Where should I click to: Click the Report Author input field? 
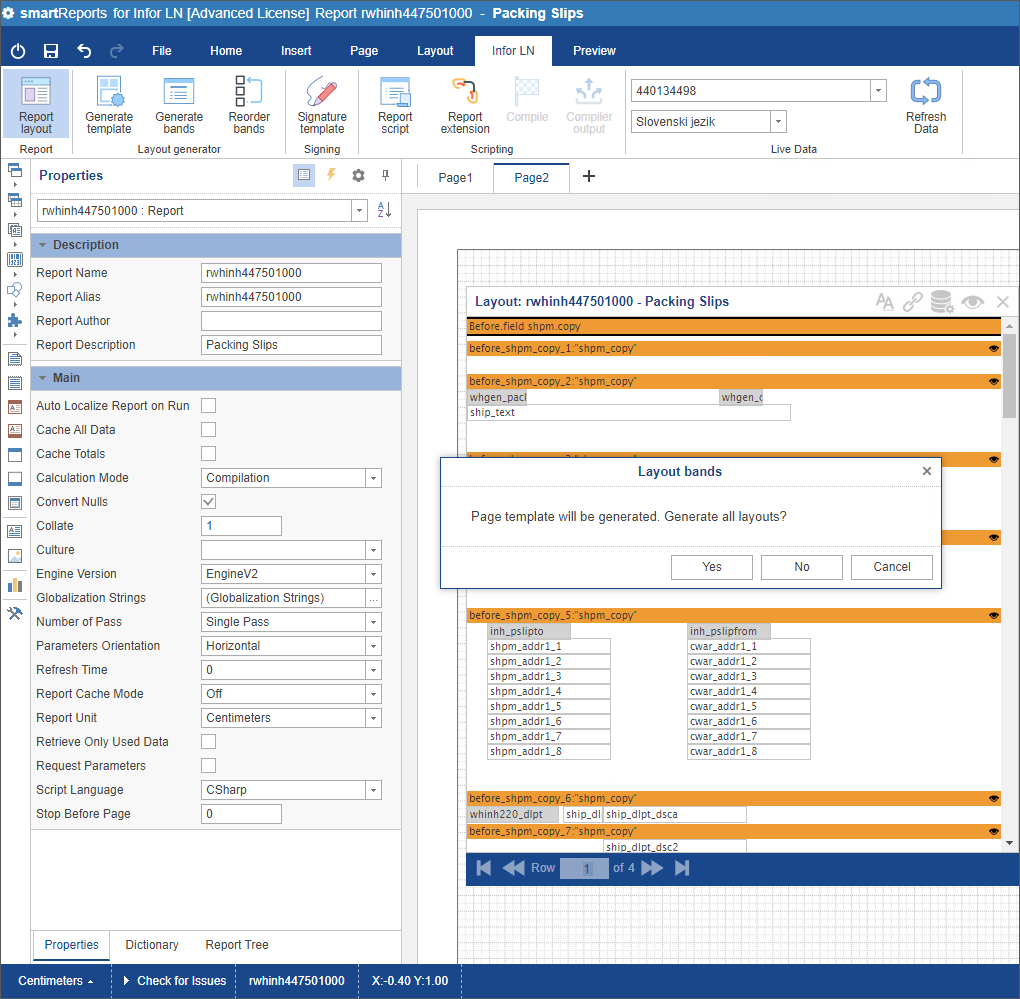pyautogui.click(x=291, y=321)
